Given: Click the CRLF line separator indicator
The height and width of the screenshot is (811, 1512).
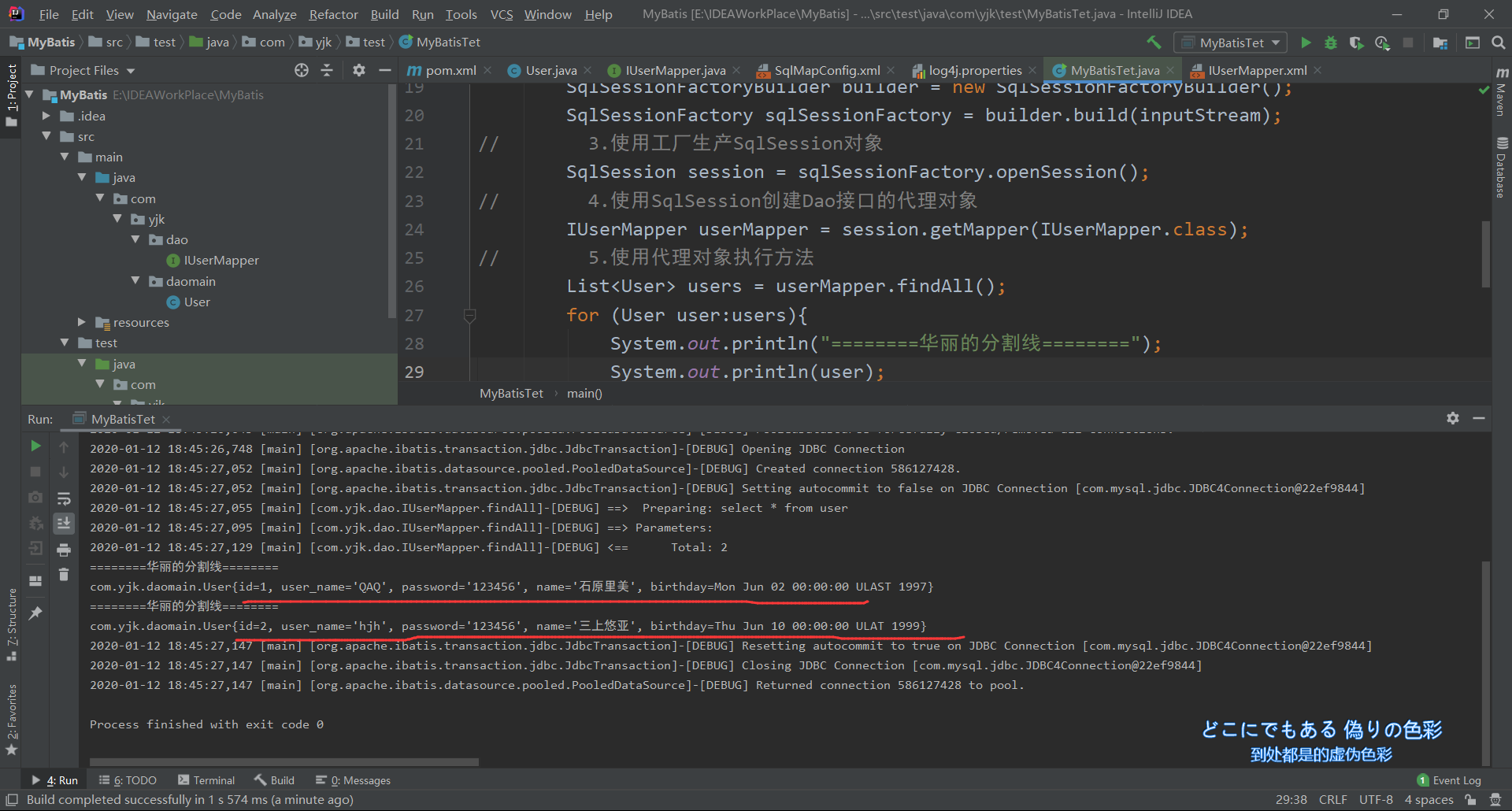Looking at the screenshot, I should pyautogui.click(x=1332, y=799).
